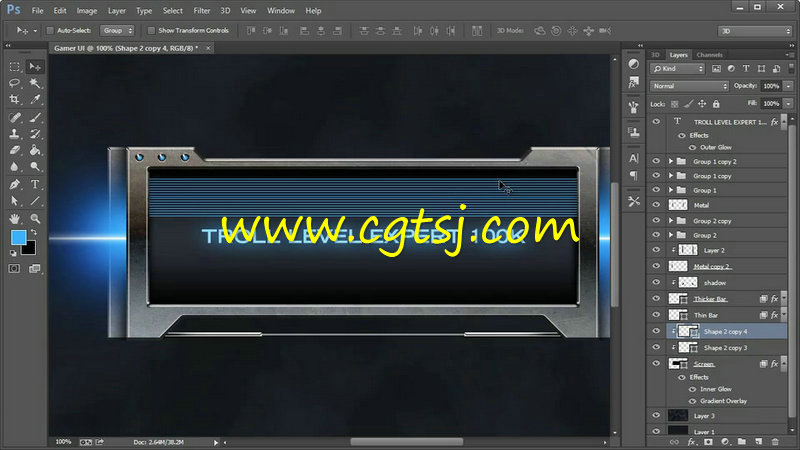Enable Show Transform Controls checkbox
800x450 pixels.
pyautogui.click(x=151, y=31)
